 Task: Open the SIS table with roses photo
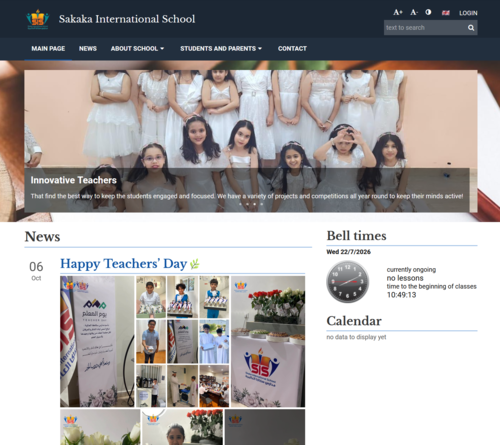point(268,341)
